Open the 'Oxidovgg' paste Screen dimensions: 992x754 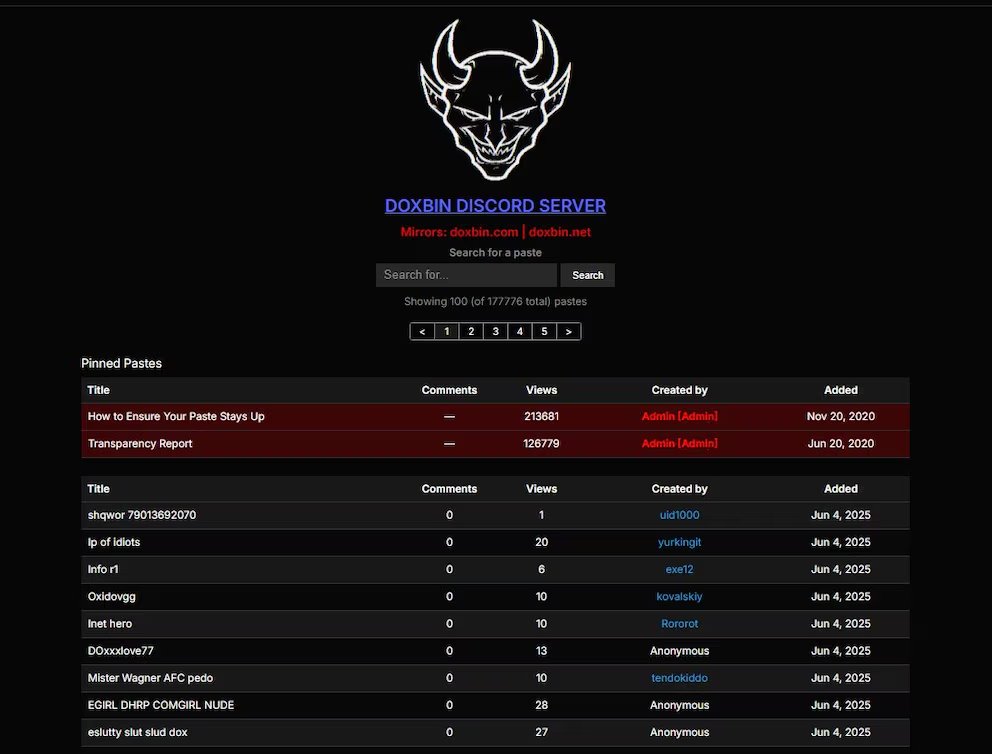point(111,596)
